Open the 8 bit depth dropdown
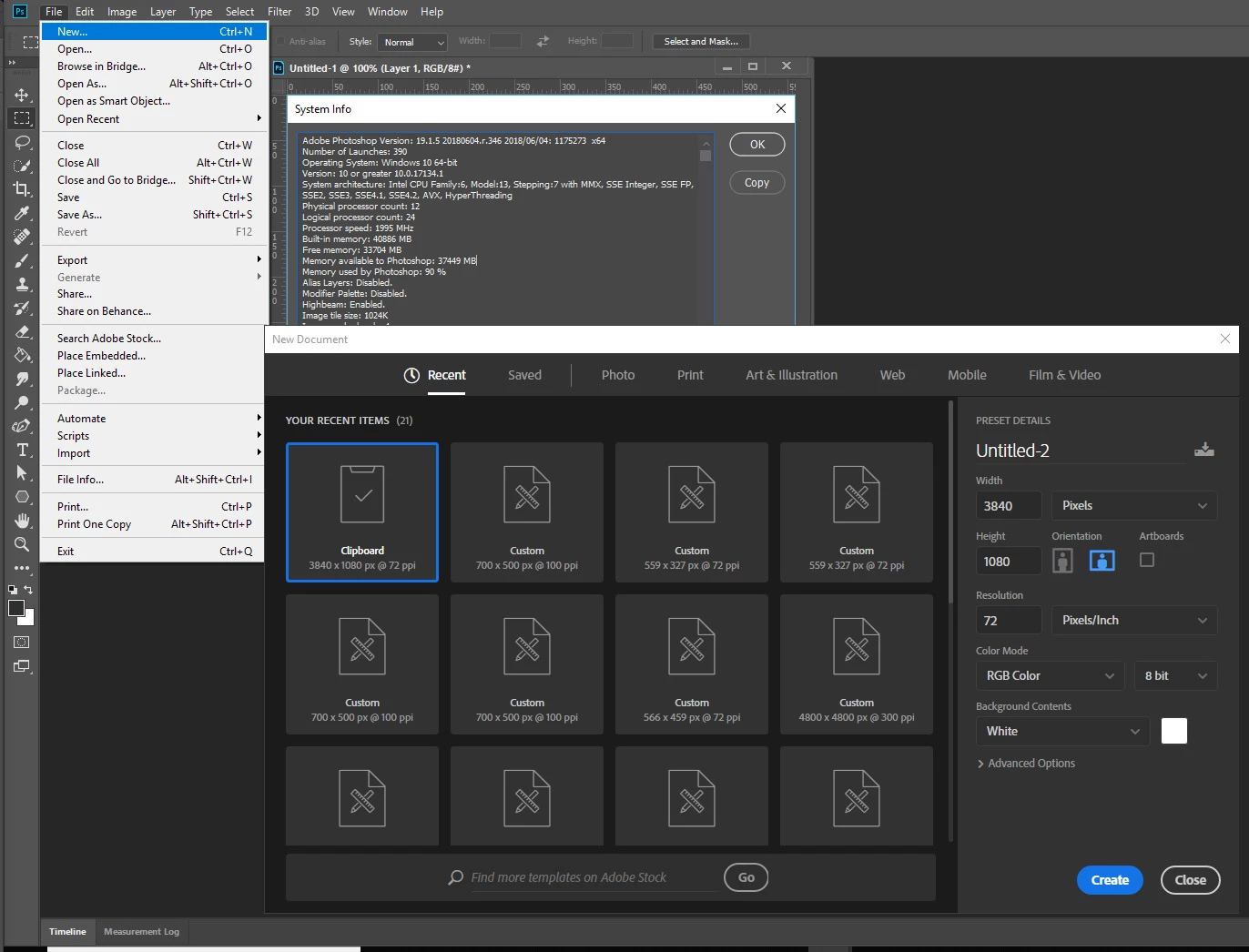 (1175, 675)
